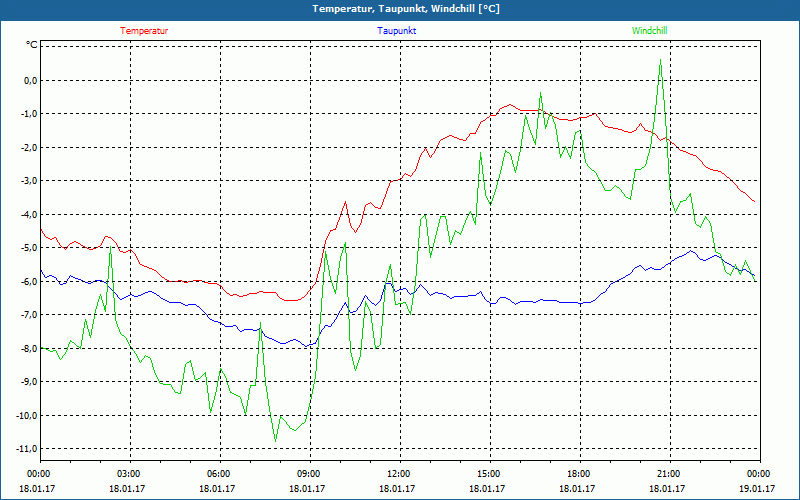Click the Temperatur peak near 15:30

(x=510, y=105)
